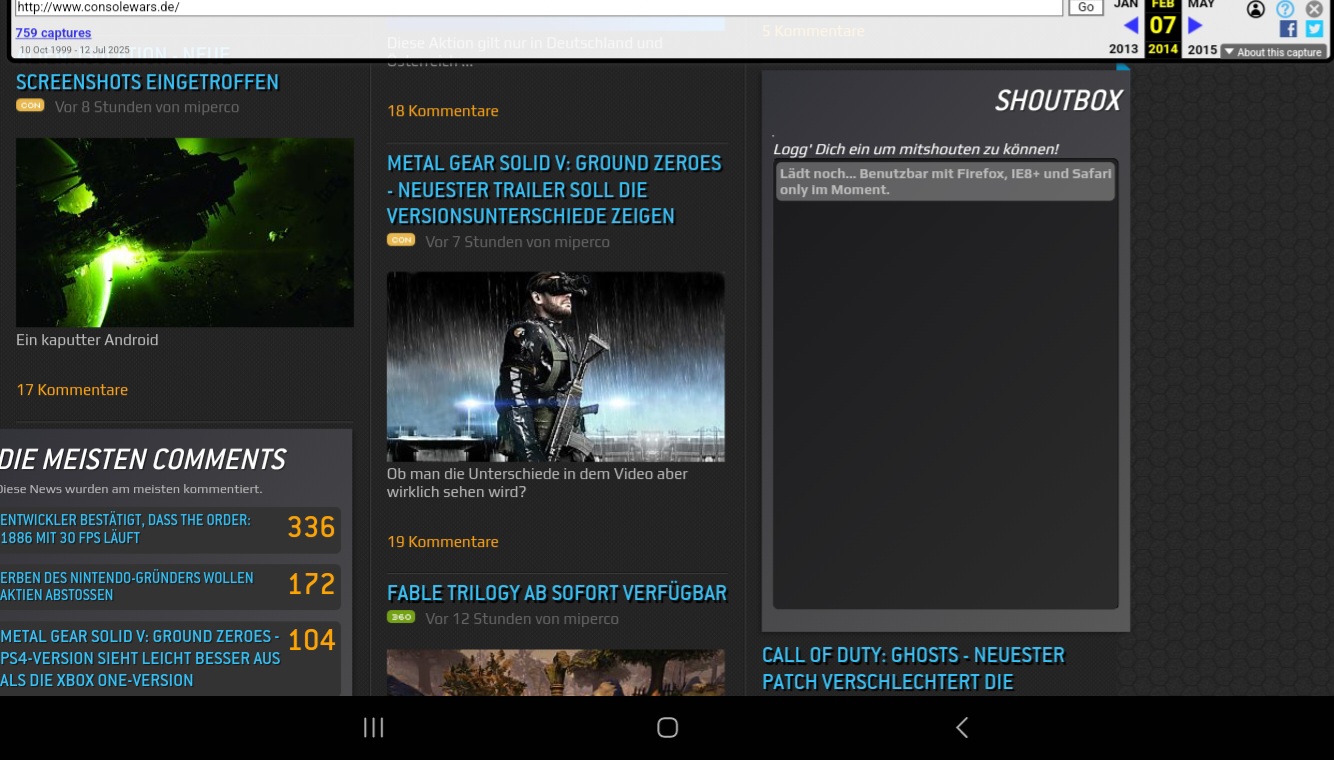Tap Android back navigation button

coord(962,728)
